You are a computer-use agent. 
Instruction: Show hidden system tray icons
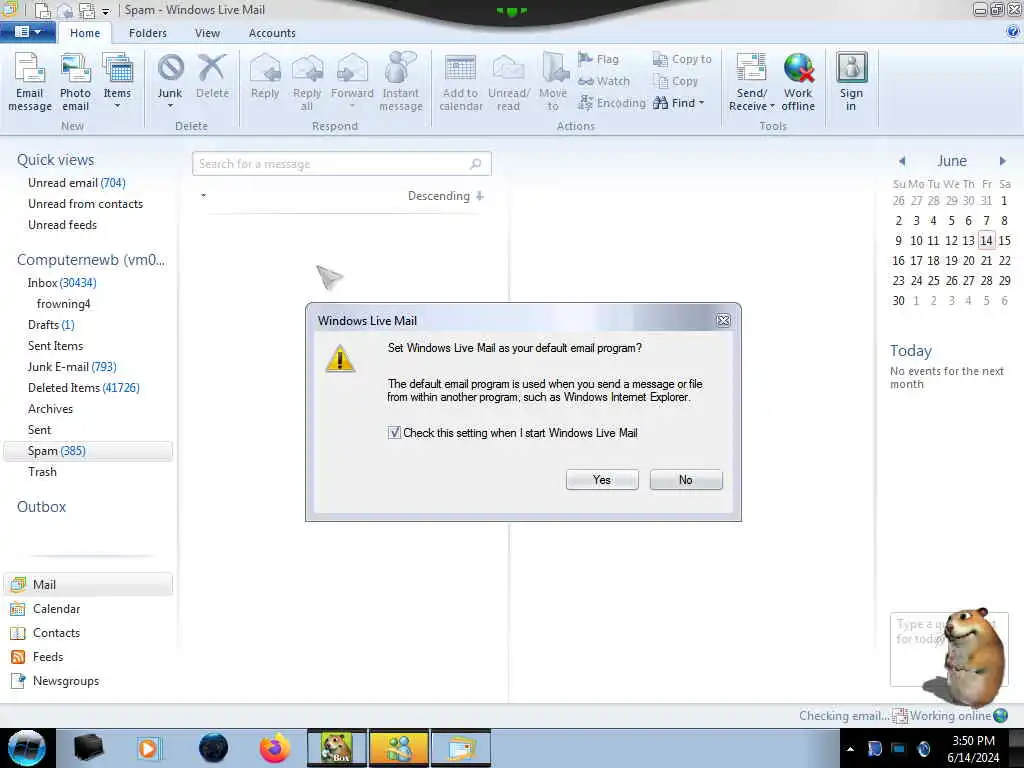click(850, 749)
